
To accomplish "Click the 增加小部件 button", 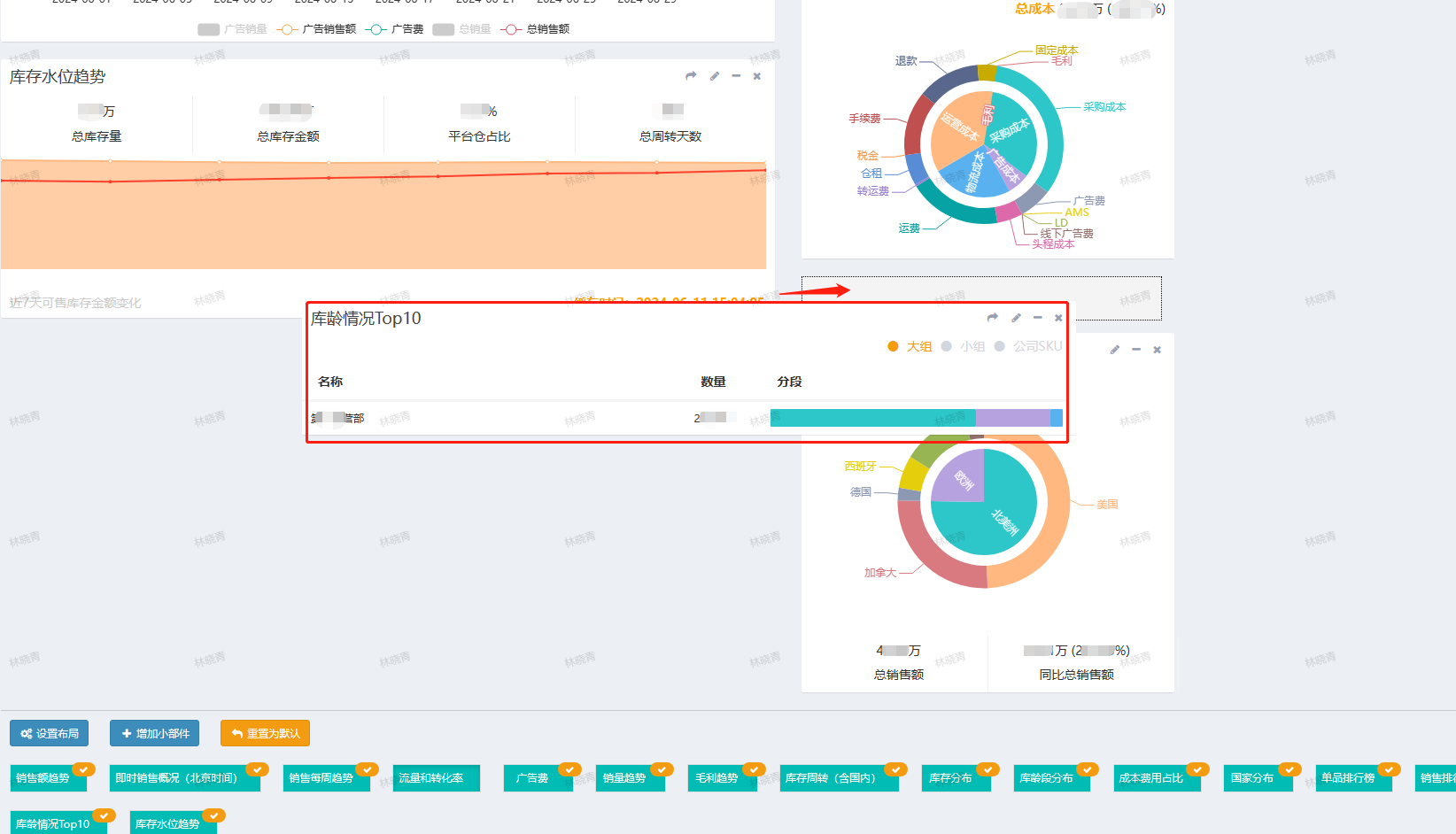I will 155,733.
